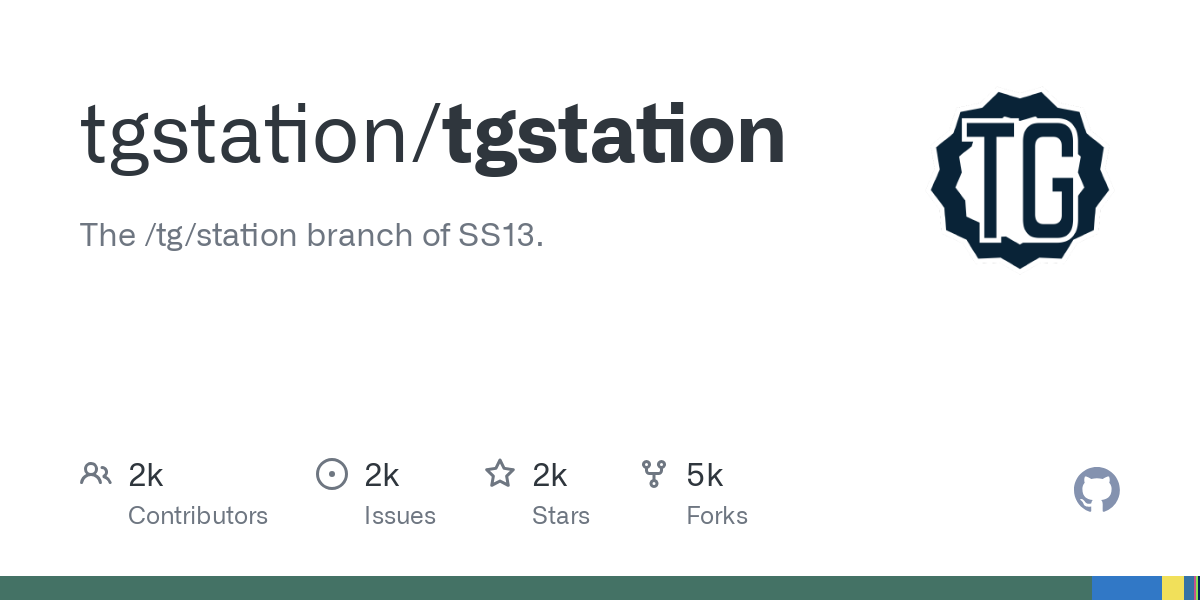The height and width of the screenshot is (600, 1200).
Task: Click the repository description about SS13
Action: [312, 235]
